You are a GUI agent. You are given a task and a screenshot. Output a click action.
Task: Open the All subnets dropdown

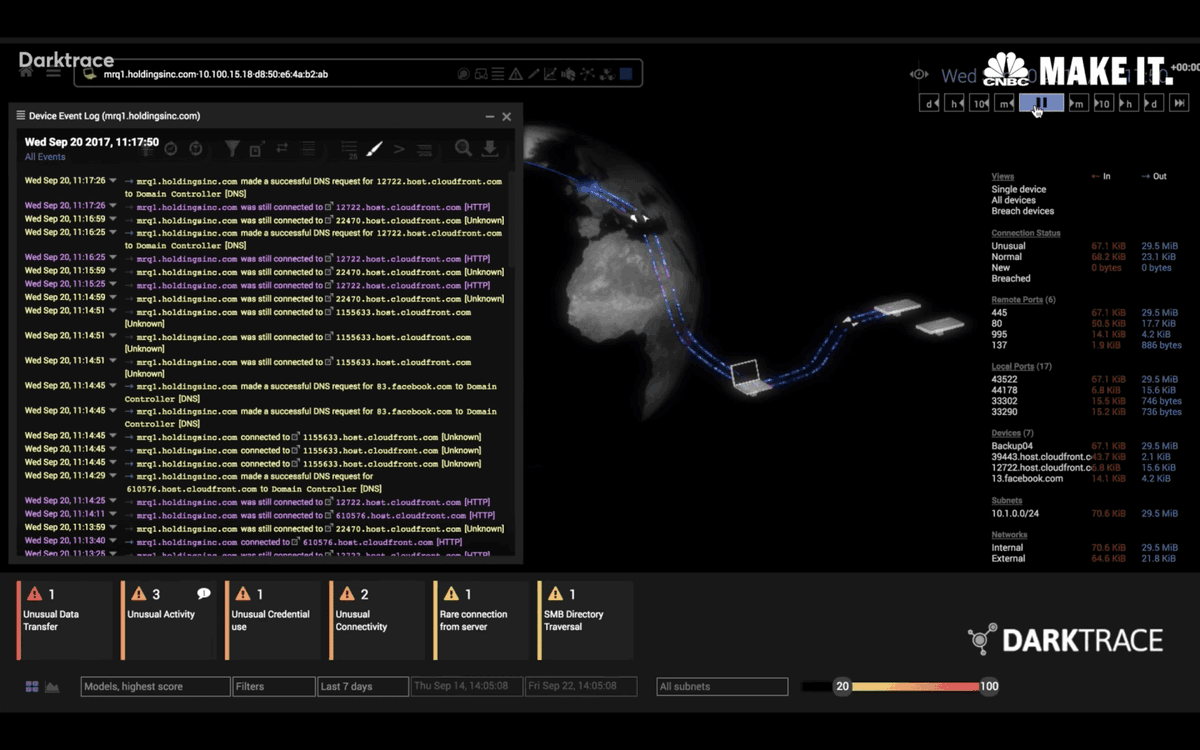pos(722,687)
